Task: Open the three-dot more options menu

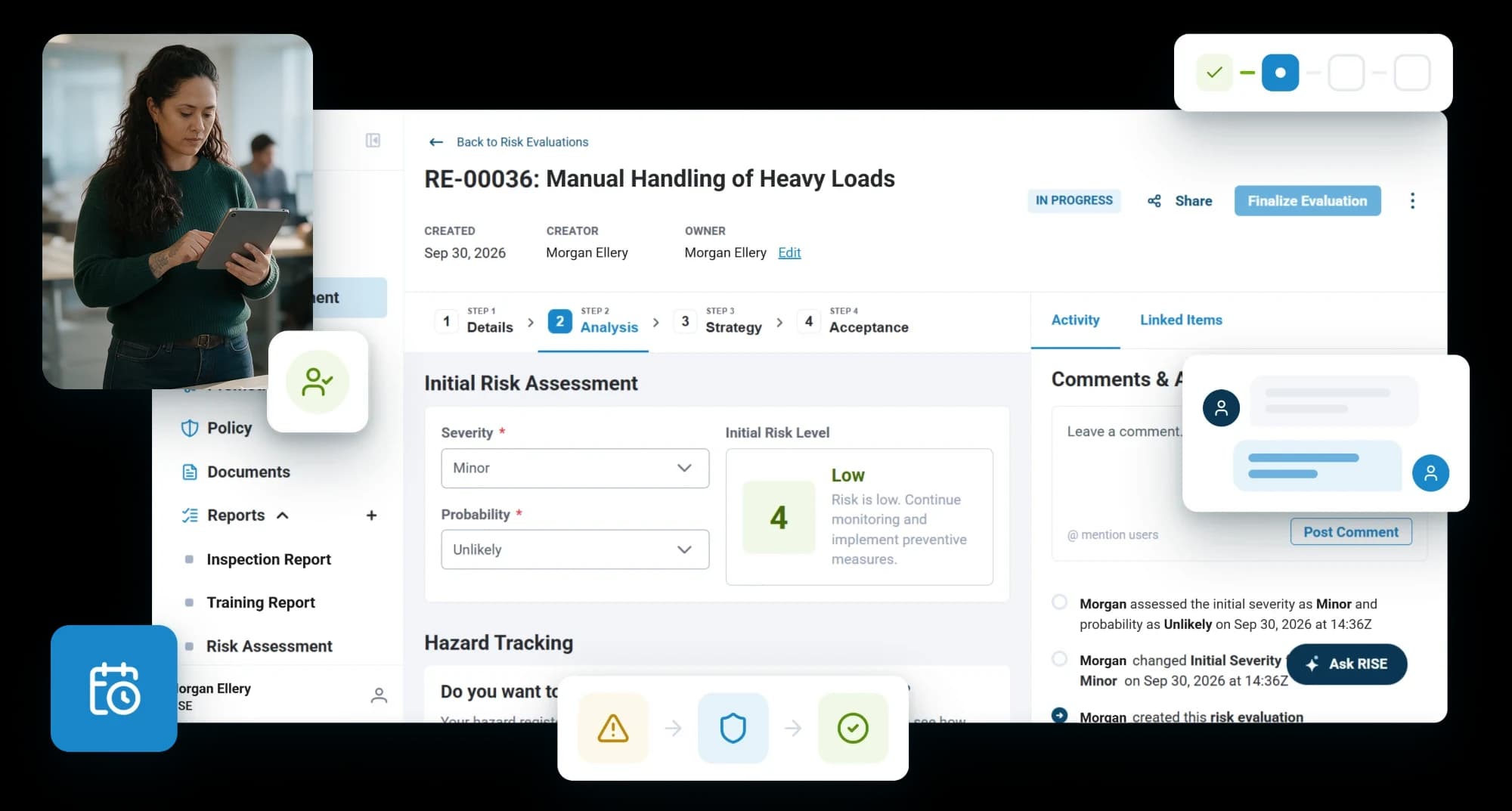Action: [x=1412, y=201]
